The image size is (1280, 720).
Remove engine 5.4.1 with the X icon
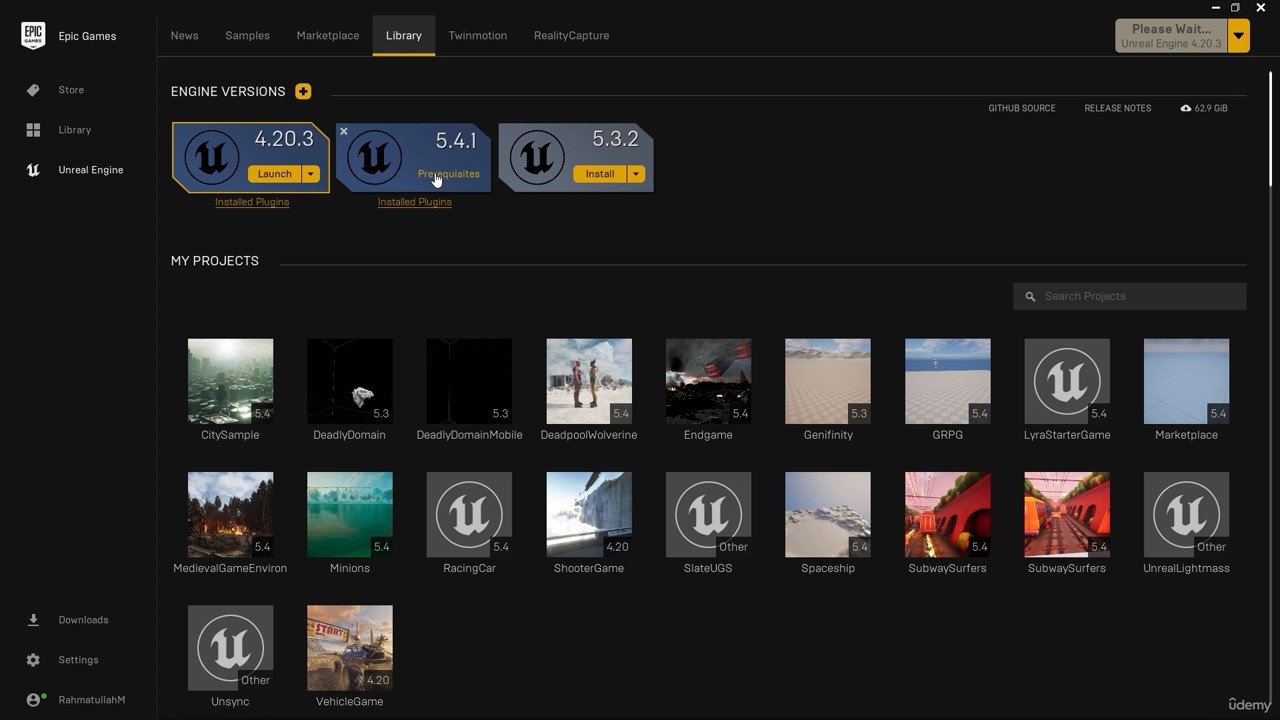[x=343, y=131]
